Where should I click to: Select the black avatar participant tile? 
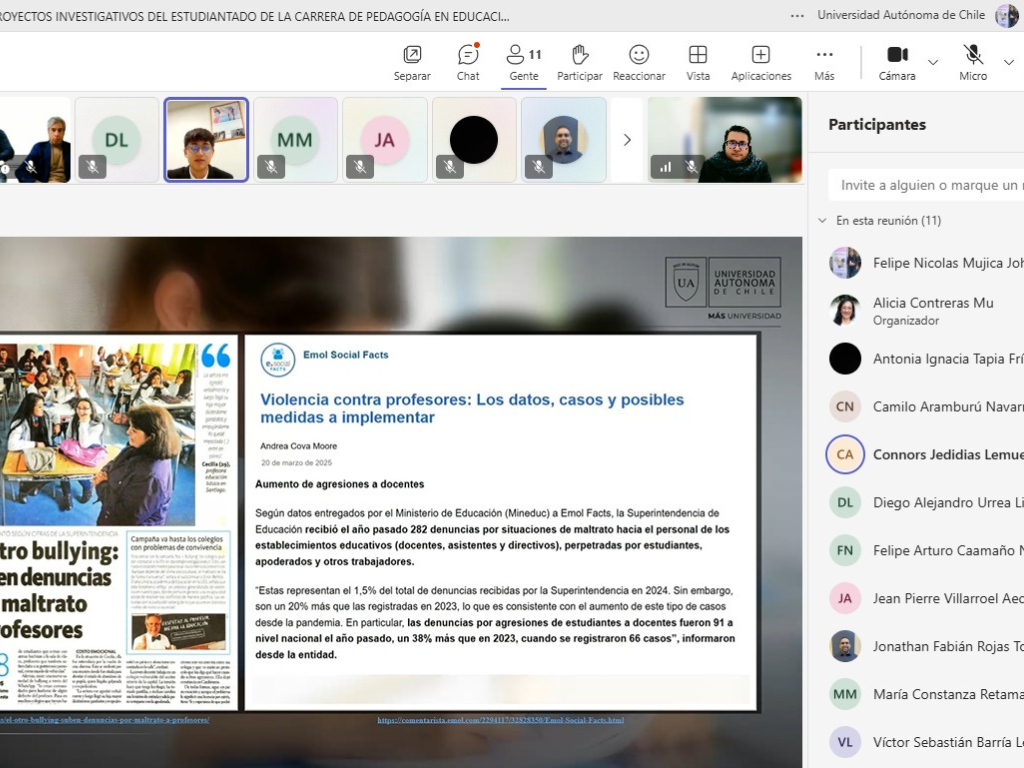474,140
